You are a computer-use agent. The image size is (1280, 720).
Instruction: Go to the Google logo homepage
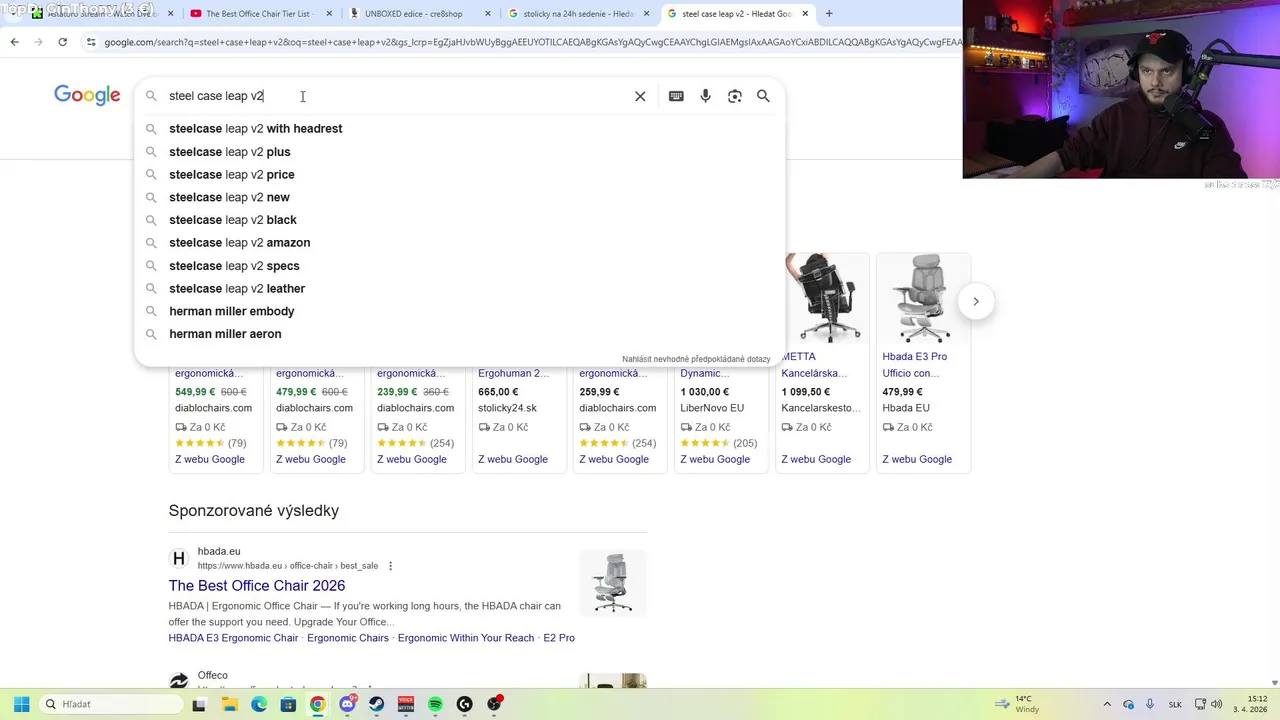point(87,95)
